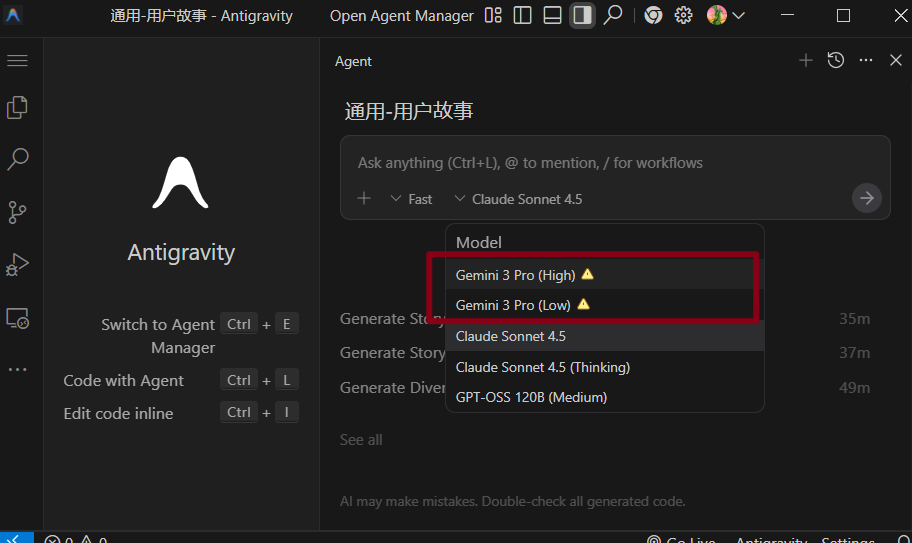
Task: Start a new agent conversation plus
Action: pyautogui.click(x=806, y=60)
